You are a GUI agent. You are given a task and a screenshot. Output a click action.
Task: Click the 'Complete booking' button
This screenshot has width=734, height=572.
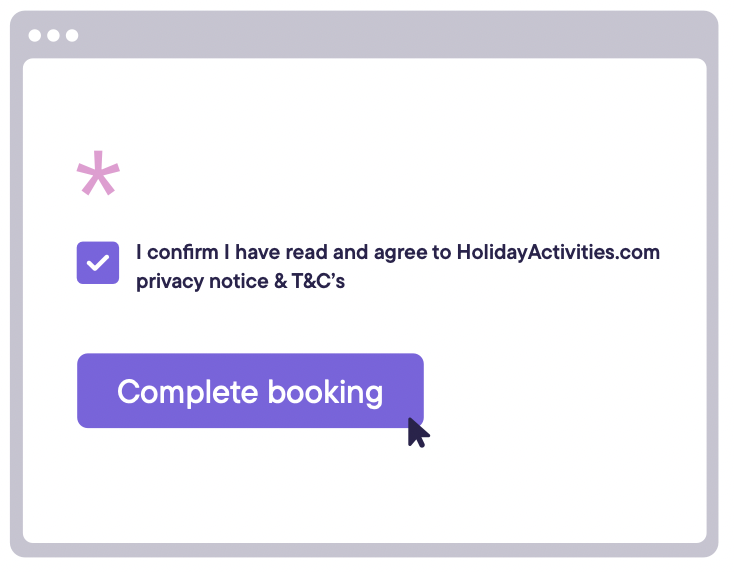coord(250,390)
